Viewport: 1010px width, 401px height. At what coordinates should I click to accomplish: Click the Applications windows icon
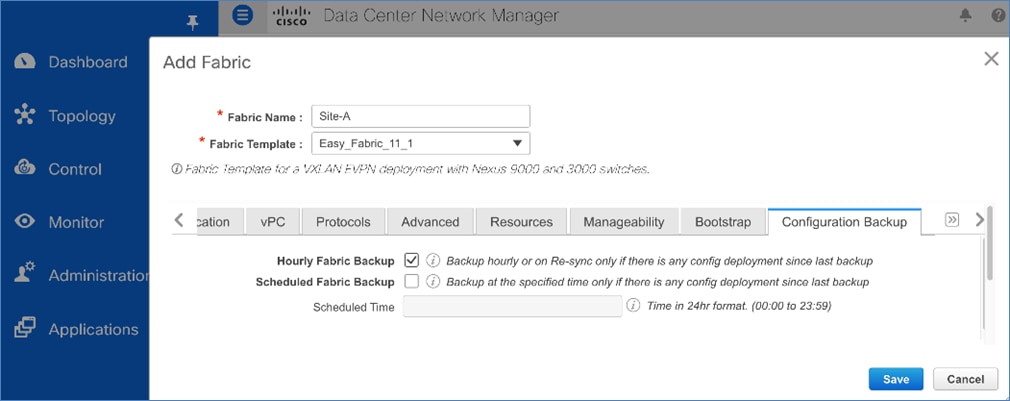tap(24, 329)
